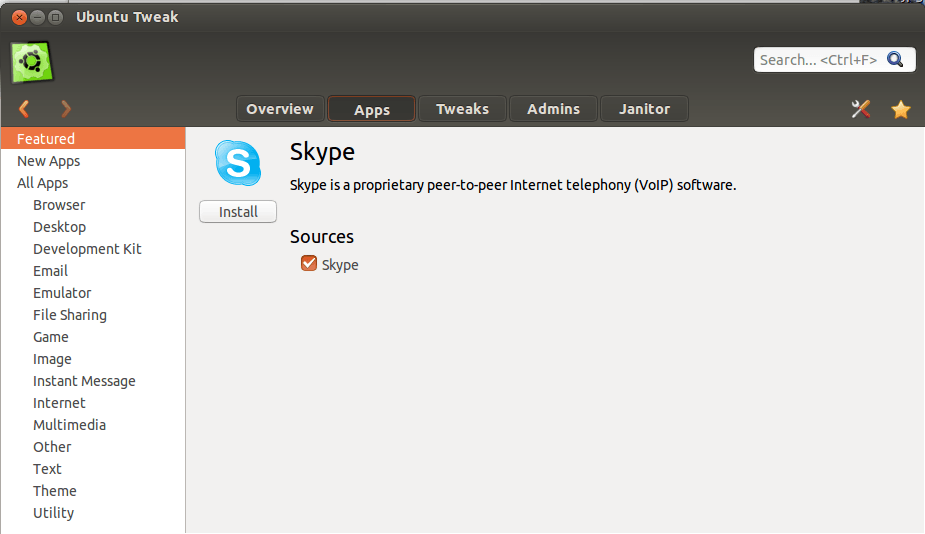925x534 pixels.
Task: Close the Ubuntu Tweak window
Action: (x=19, y=17)
